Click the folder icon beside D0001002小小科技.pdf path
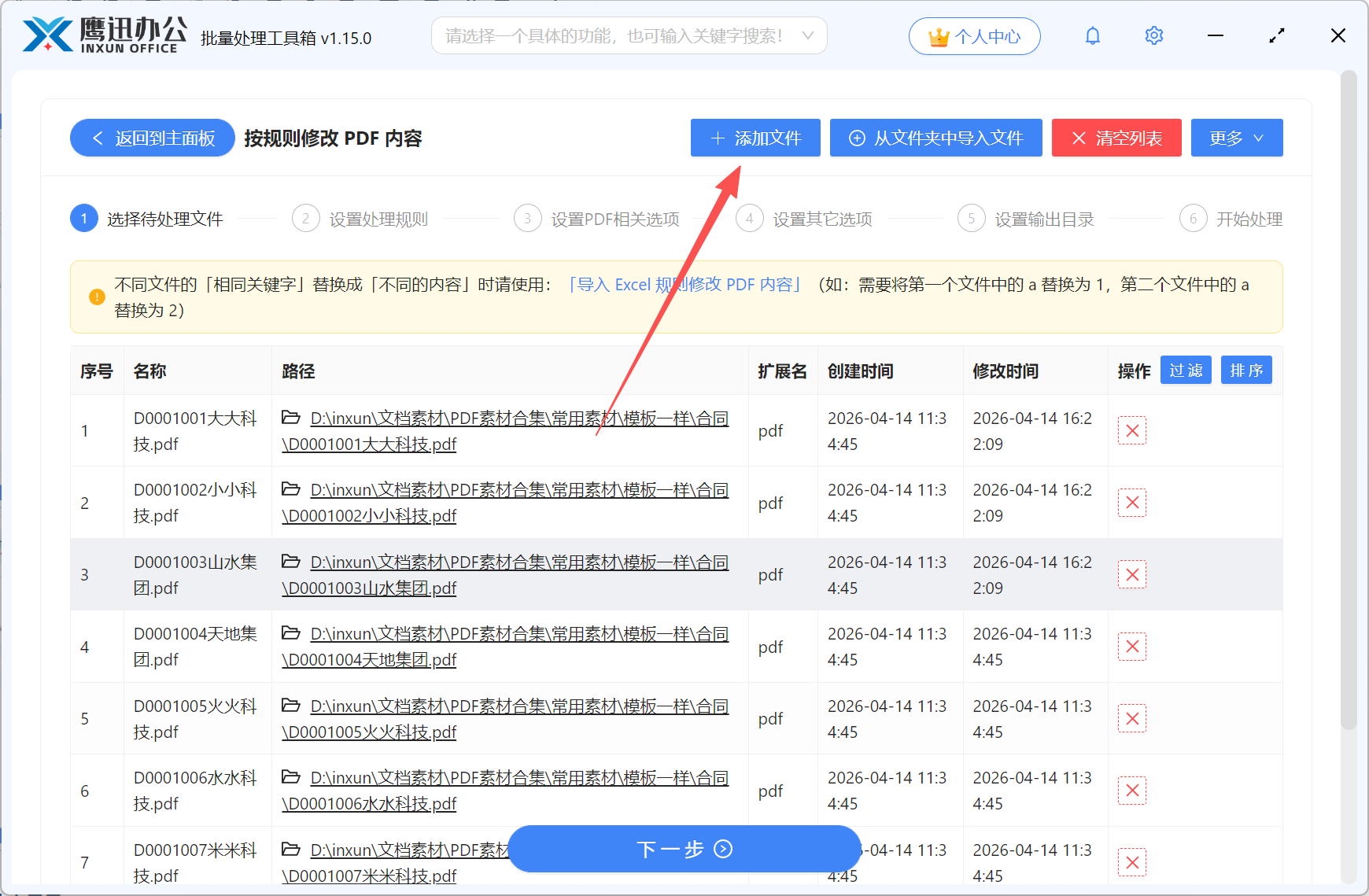1369x896 pixels. pyautogui.click(x=291, y=489)
